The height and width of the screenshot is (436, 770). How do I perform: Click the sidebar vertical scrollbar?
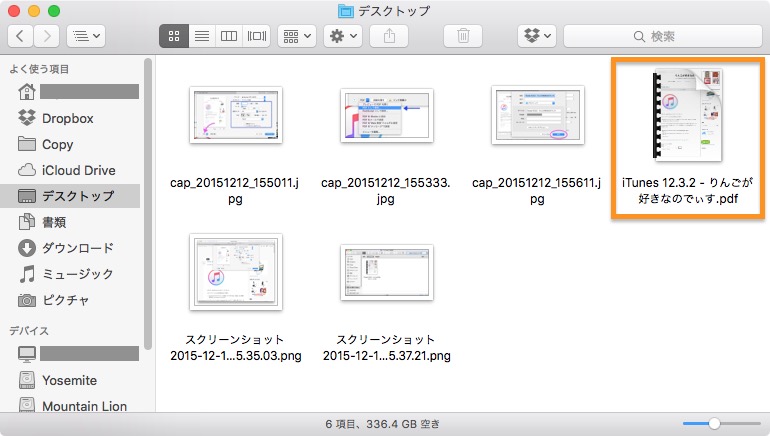coord(148,204)
